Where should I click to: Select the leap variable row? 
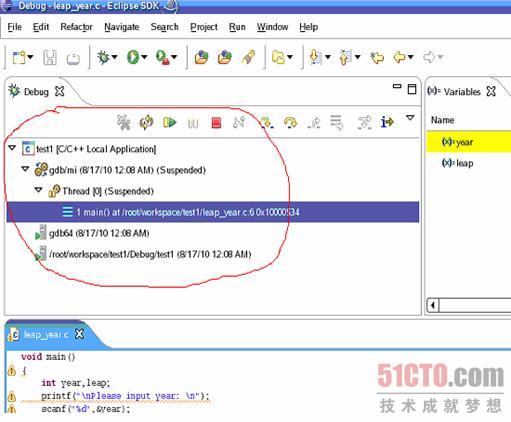click(x=469, y=163)
